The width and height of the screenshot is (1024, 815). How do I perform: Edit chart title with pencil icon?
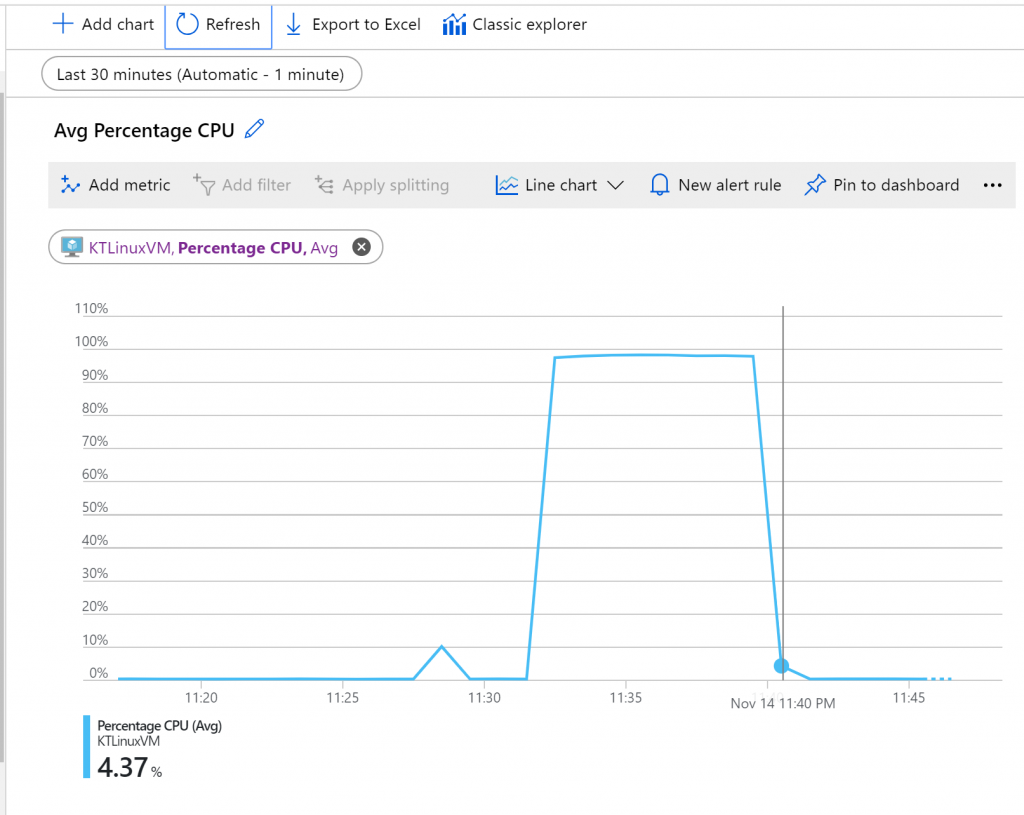[x=255, y=129]
